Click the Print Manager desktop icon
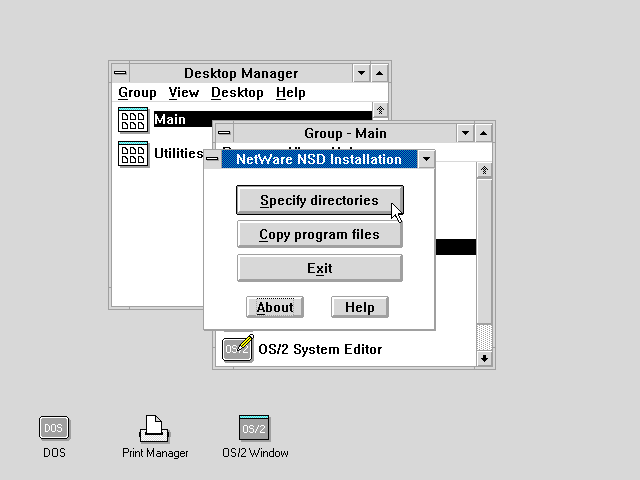Screen dimensions: 640x480 point(154,429)
